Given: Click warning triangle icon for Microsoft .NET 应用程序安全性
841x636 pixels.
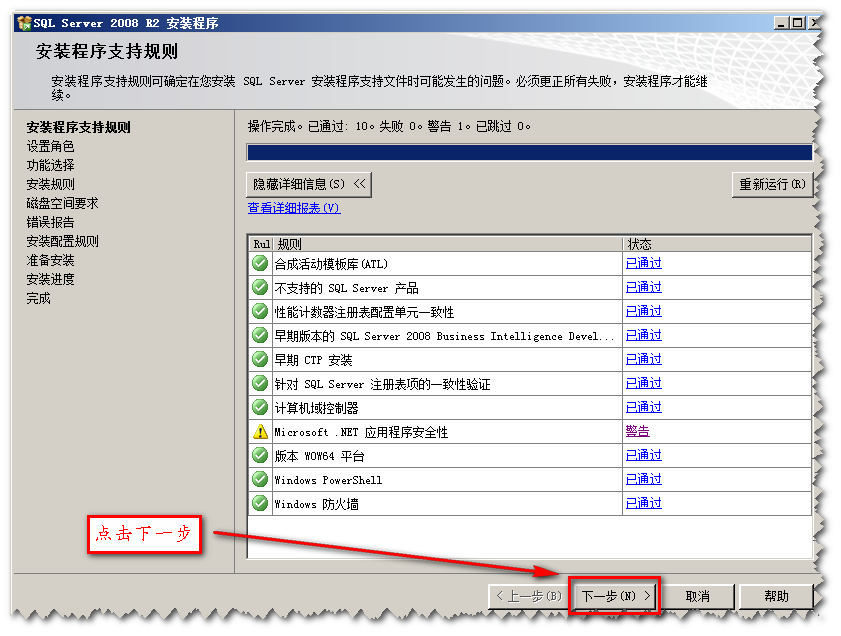Looking at the screenshot, I should point(260,431).
